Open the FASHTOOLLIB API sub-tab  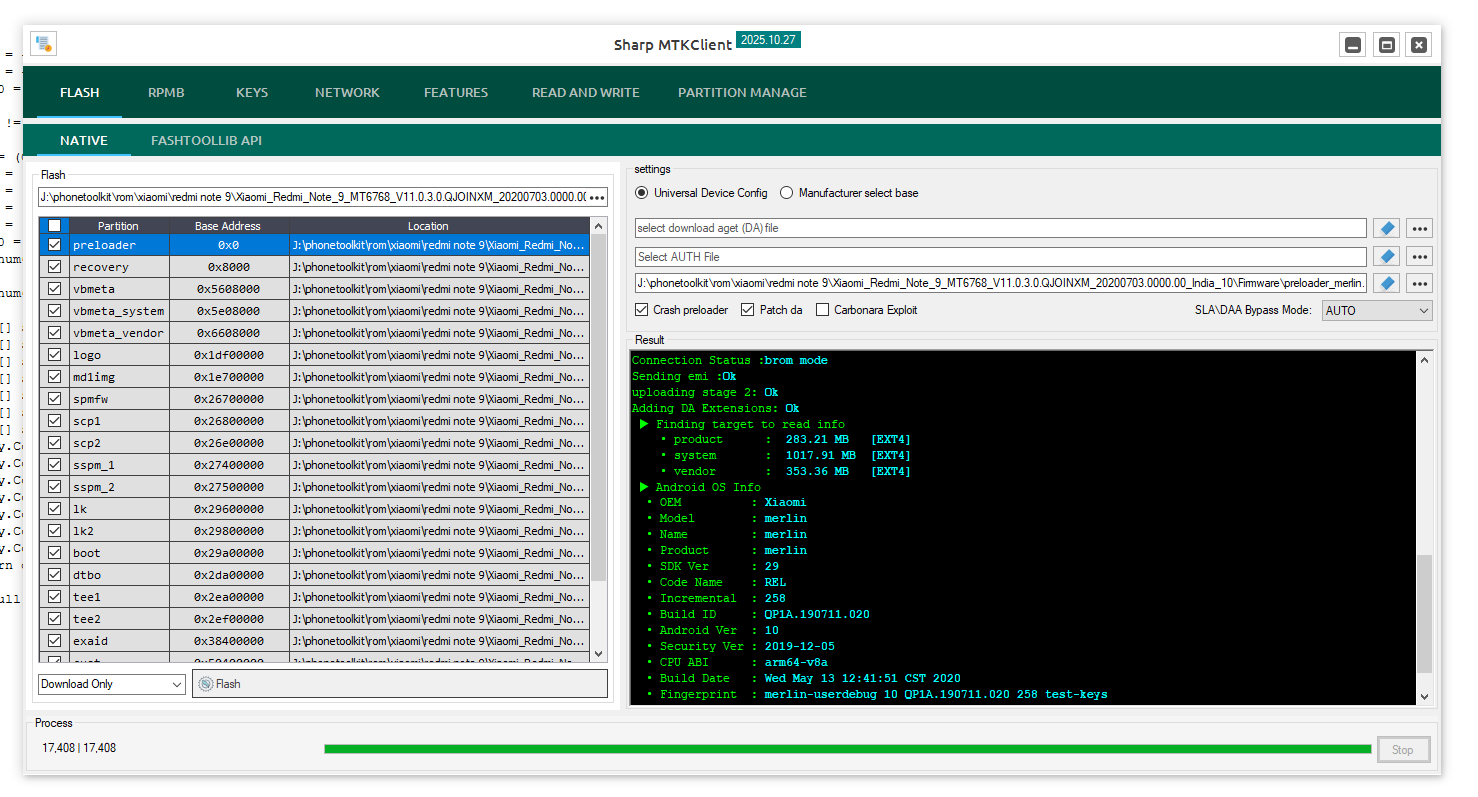(206, 140)
